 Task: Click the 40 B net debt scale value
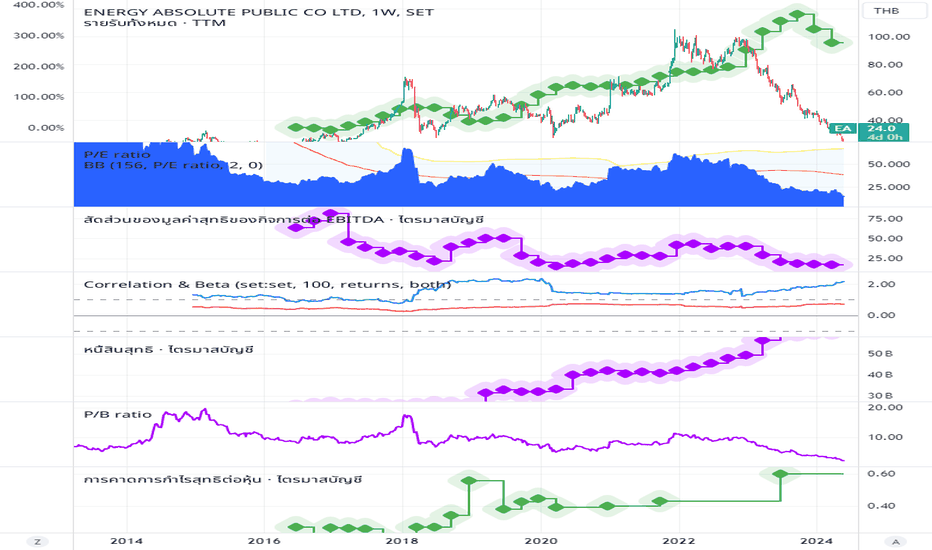[880, 375]
